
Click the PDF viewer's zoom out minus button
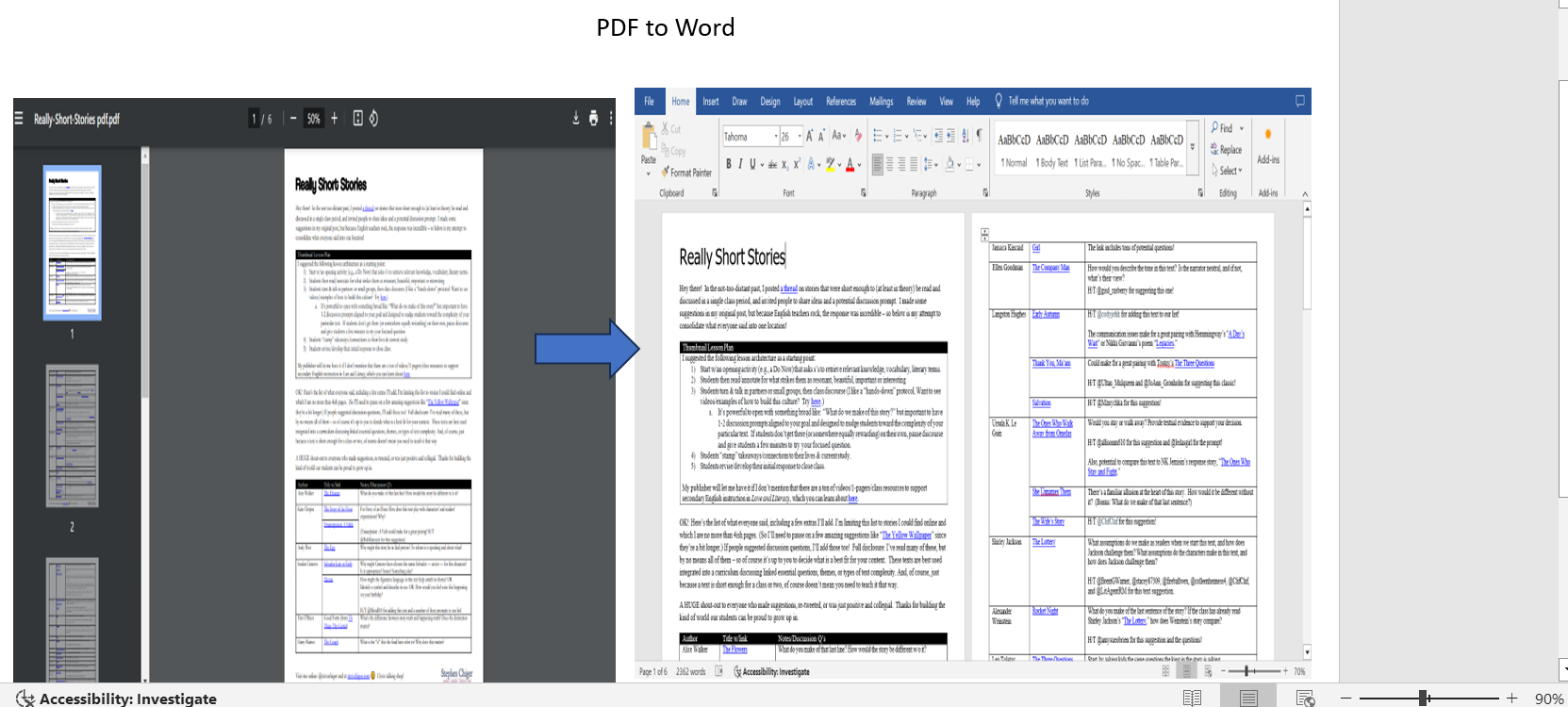(x=293, y=119)
